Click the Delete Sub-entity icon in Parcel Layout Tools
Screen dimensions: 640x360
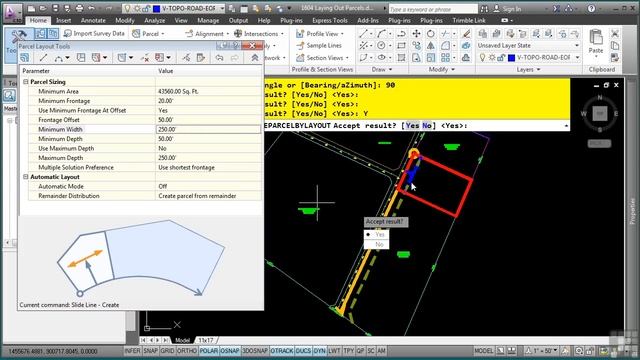144,58
